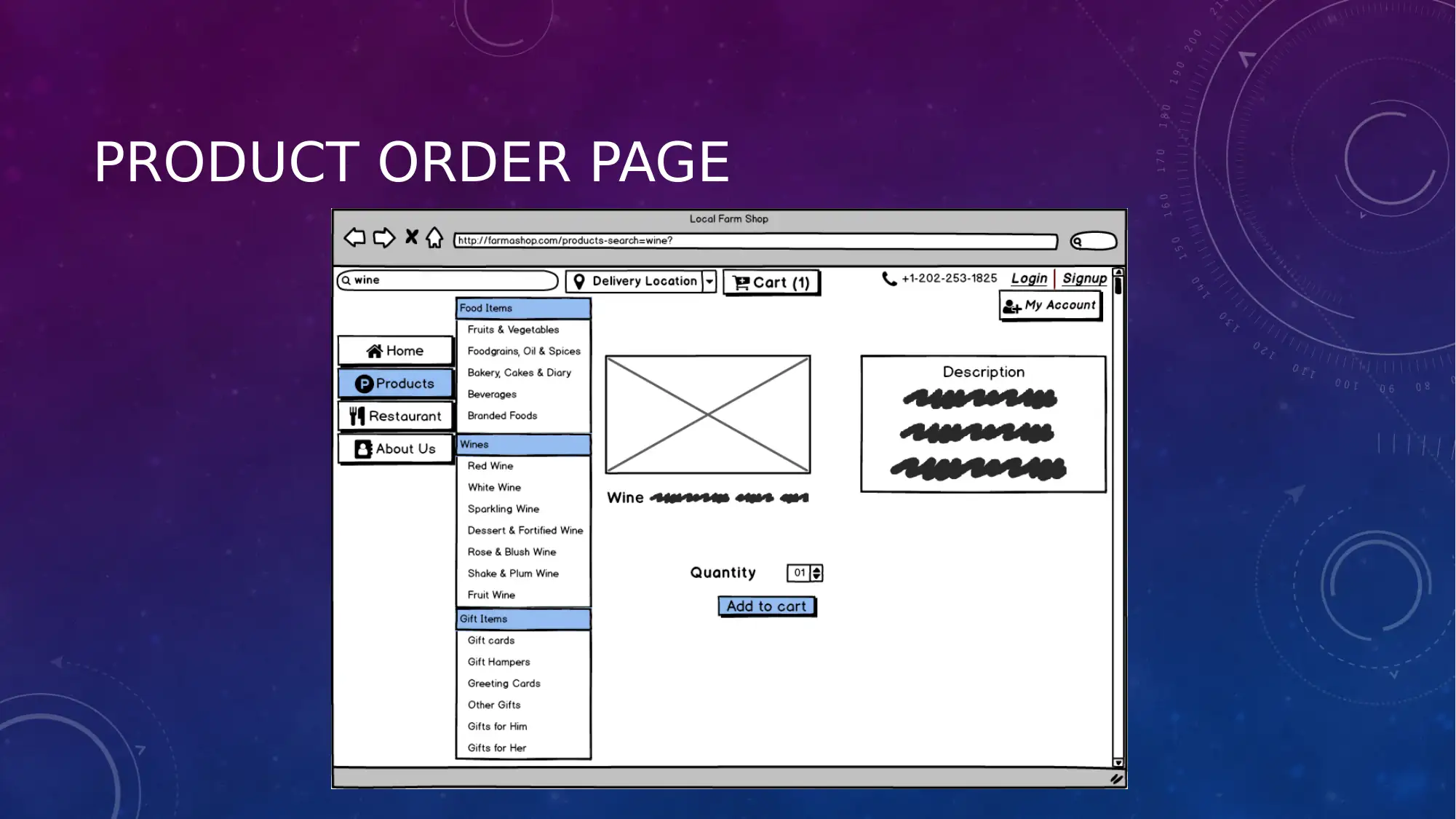This screenshot has height=819, width=1456.
Task: Click the browser back arrow icon
Action: pos(354,237)
